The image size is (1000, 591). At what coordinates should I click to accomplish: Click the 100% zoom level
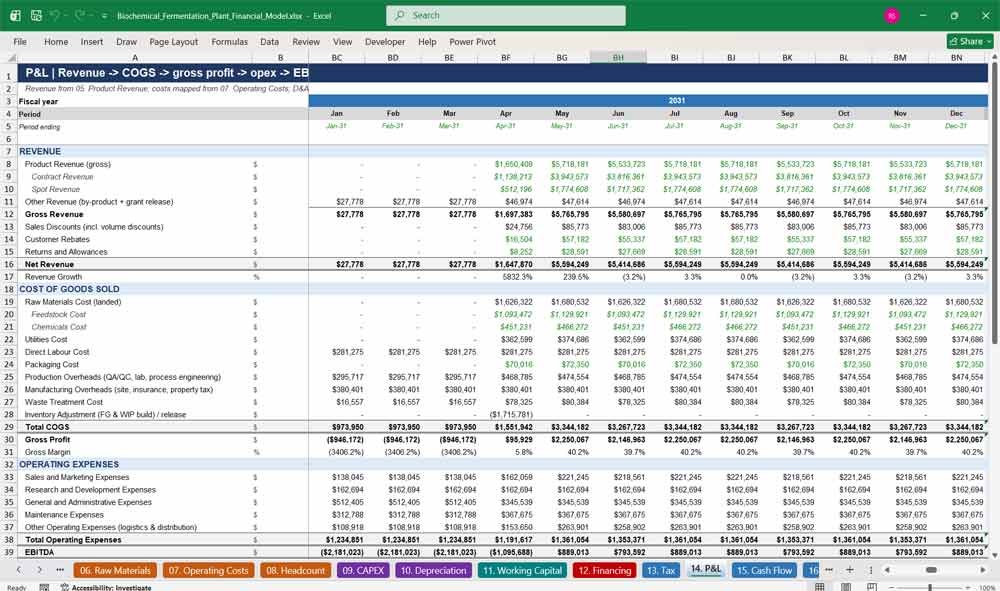[987, 588]
